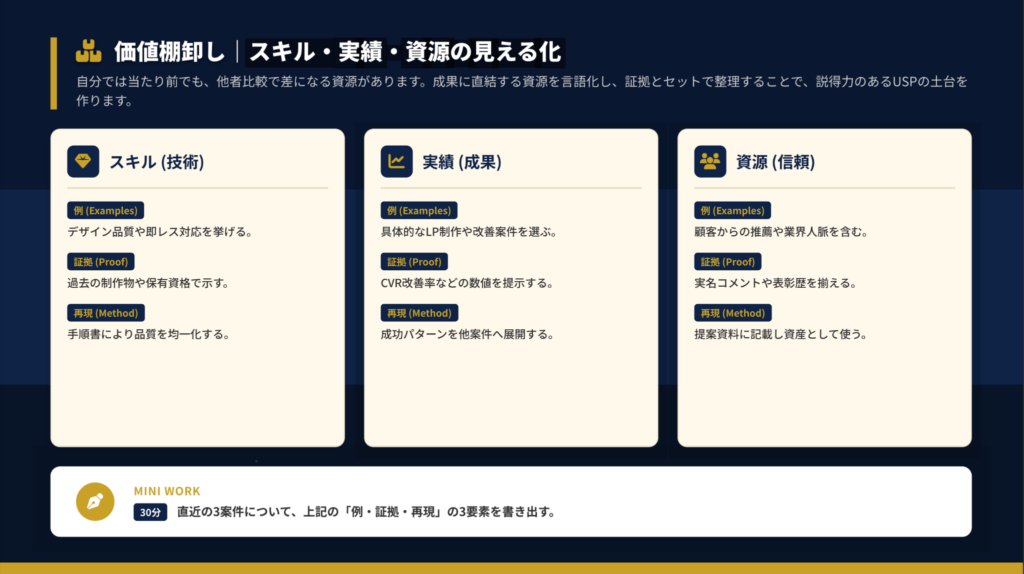
Task: Select the 証拠 (Proof) badge under スキル
Action: coord(100,262)
